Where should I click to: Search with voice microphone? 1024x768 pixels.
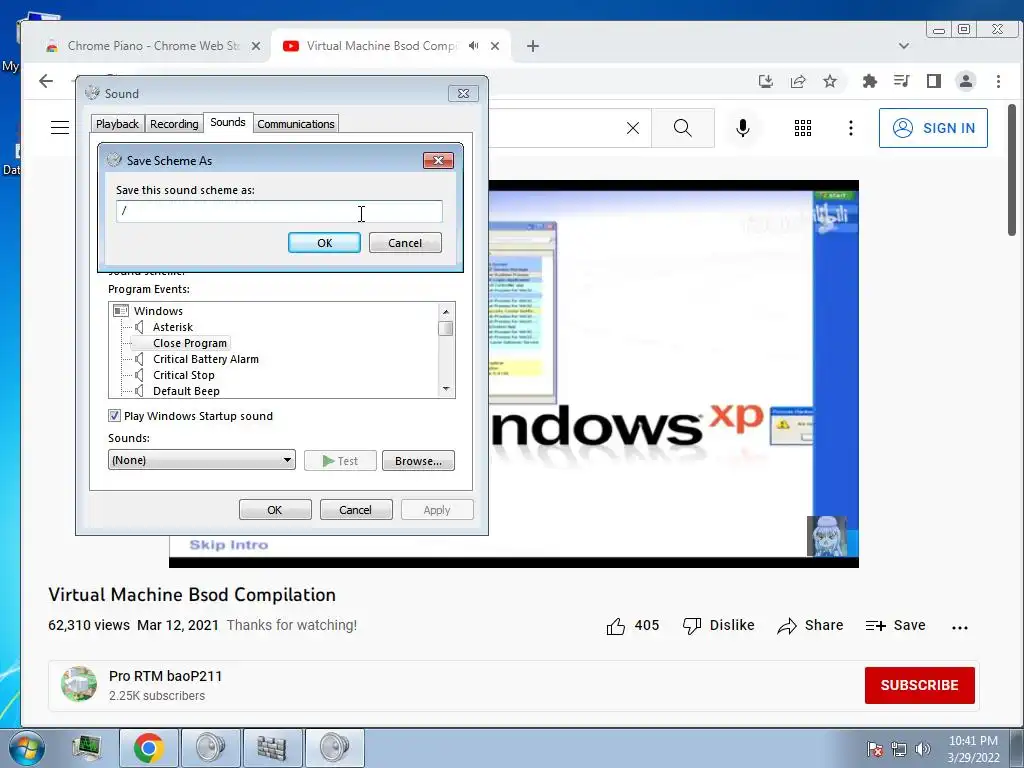click(x=743, y=128)
